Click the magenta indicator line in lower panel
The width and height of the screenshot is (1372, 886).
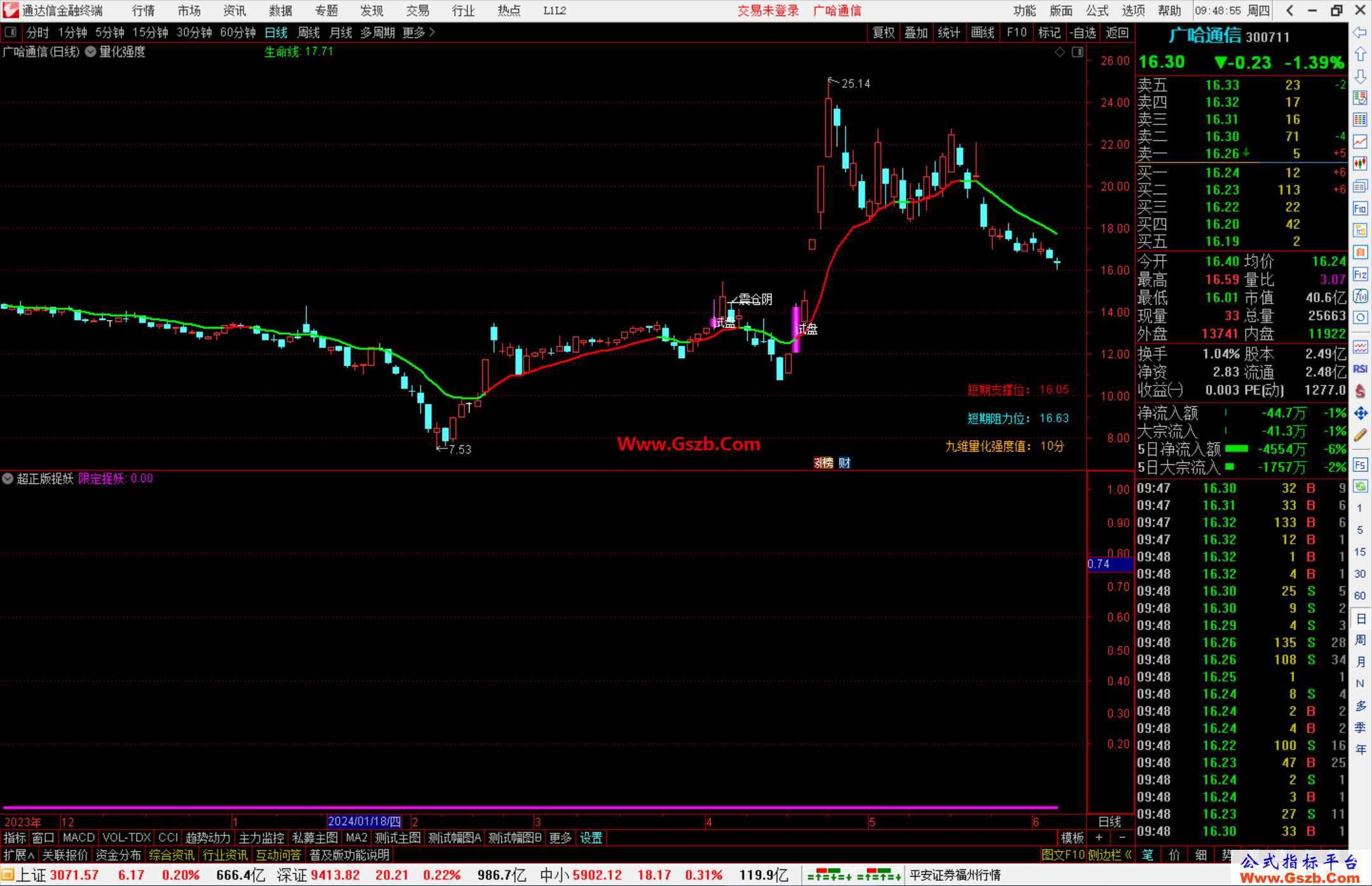(530, 808)
